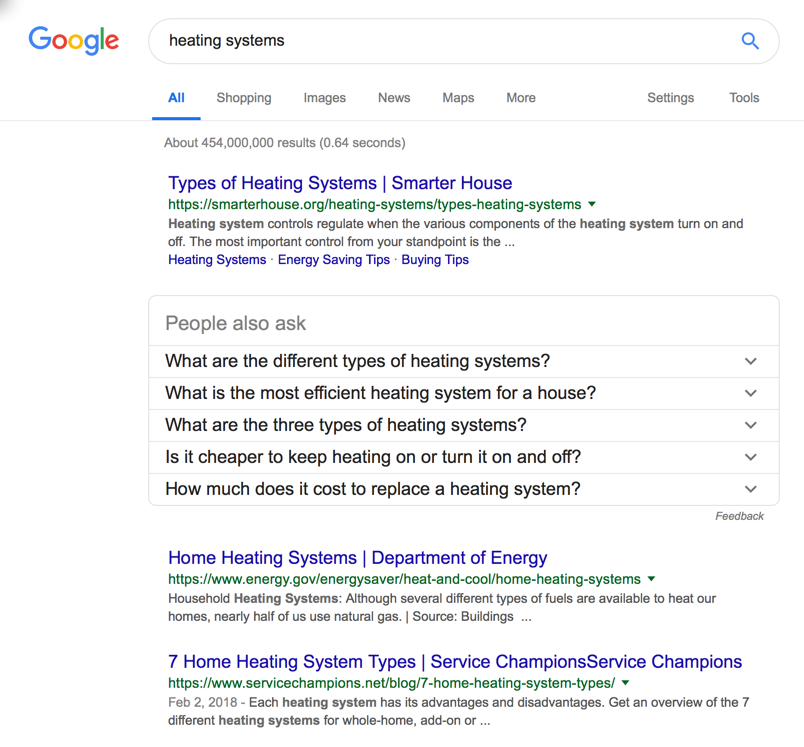This screenshot has width=804, height=747.
Task: Expand 'What are the three types of heating systems?'
Action: pos(464,425)
